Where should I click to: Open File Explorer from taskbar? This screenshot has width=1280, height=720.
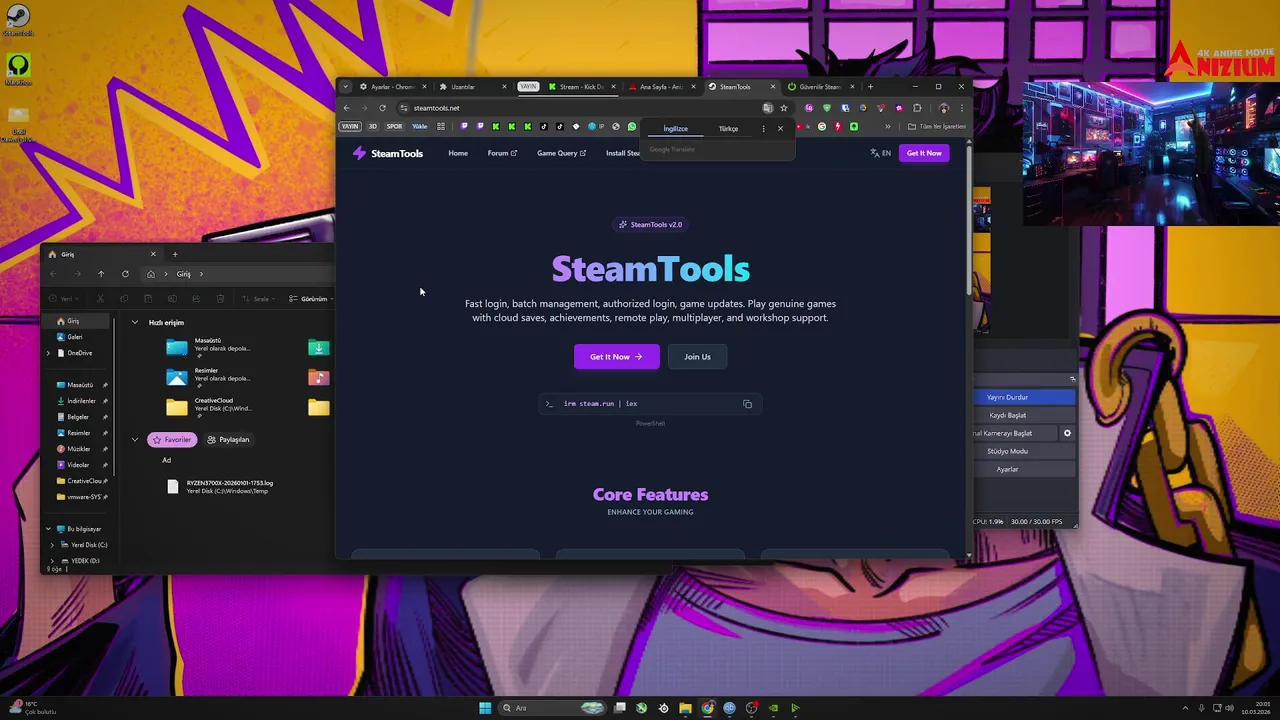point(685,708)
